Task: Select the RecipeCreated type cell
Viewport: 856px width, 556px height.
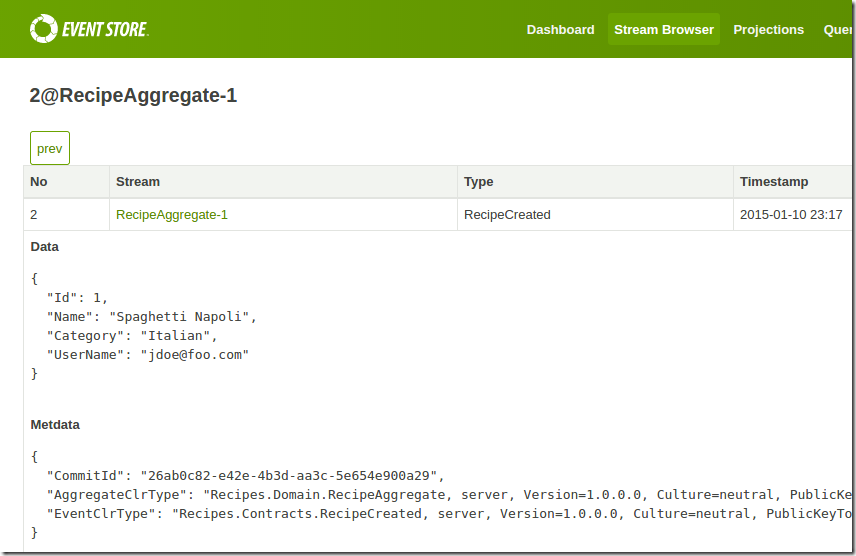Action: click(x=595, y=215)
